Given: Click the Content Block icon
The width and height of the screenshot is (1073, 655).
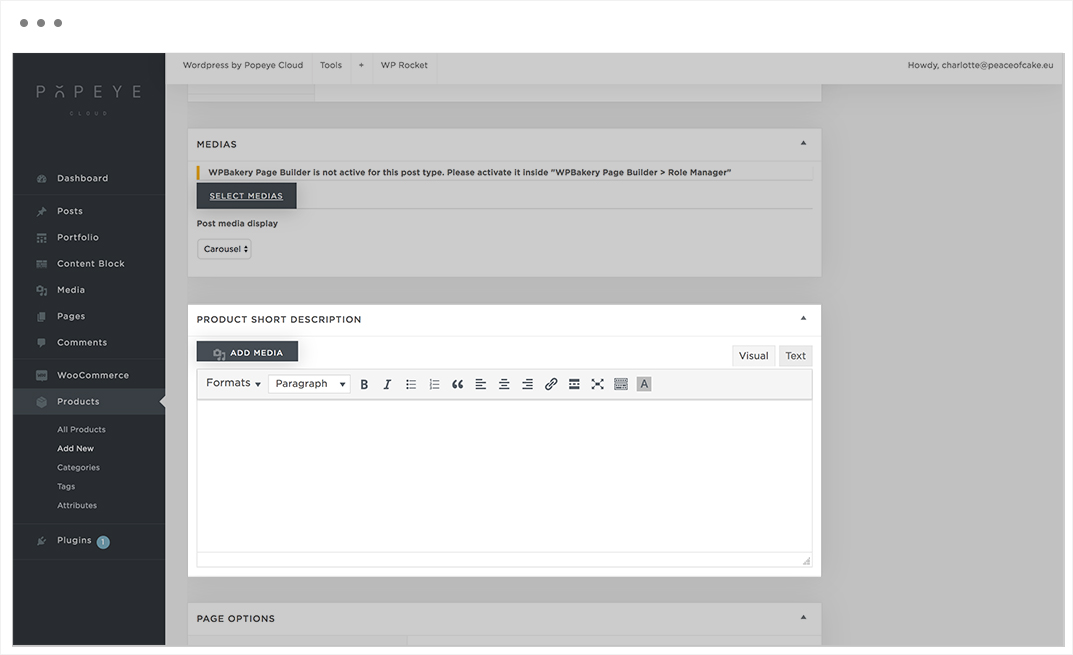Looking at the screenshot, I should [42, 264].
